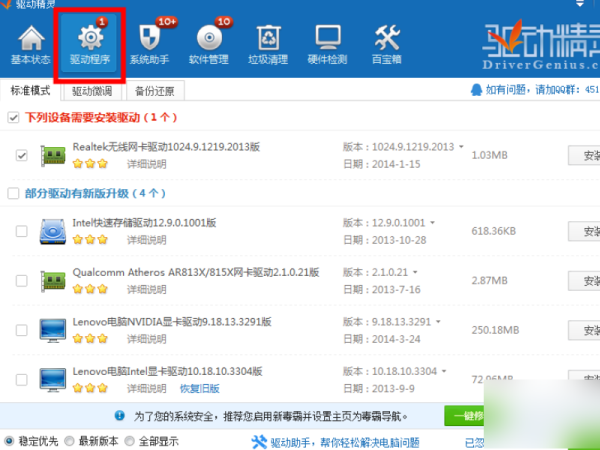Click the Intel storage drive disk icon
Image resolution: width=600 pixels, height=450 pixels.
(53, 231)
